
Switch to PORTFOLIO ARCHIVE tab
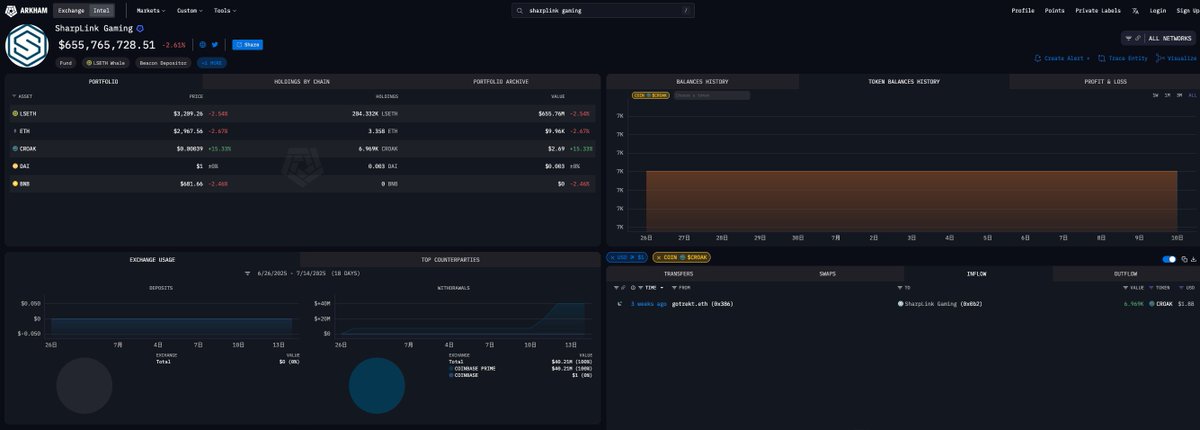500,81
